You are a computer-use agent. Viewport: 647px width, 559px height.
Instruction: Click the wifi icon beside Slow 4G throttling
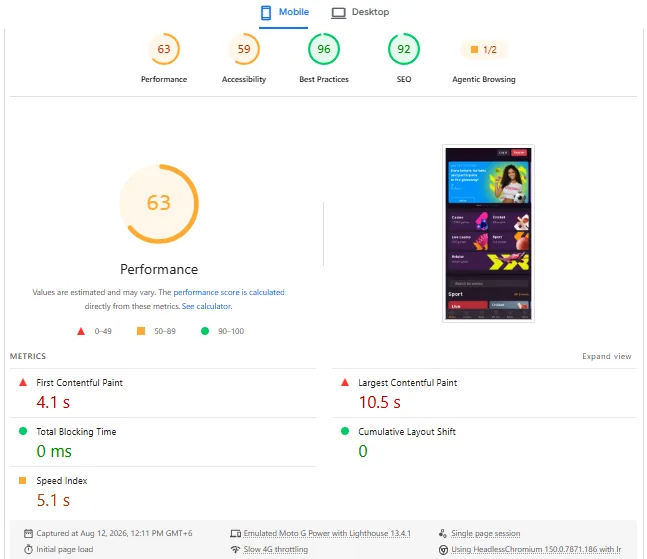click(235, 550)
